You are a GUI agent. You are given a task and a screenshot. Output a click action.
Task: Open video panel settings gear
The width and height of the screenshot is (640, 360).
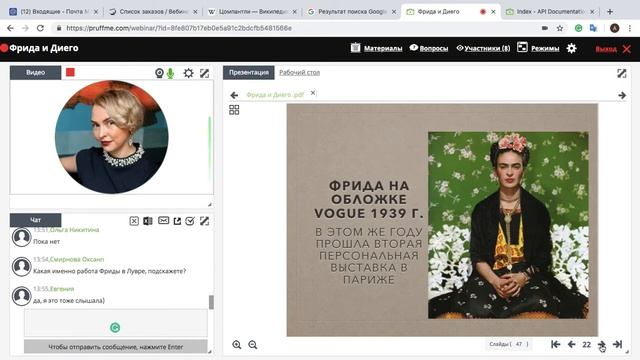click(x=188, y=73)
